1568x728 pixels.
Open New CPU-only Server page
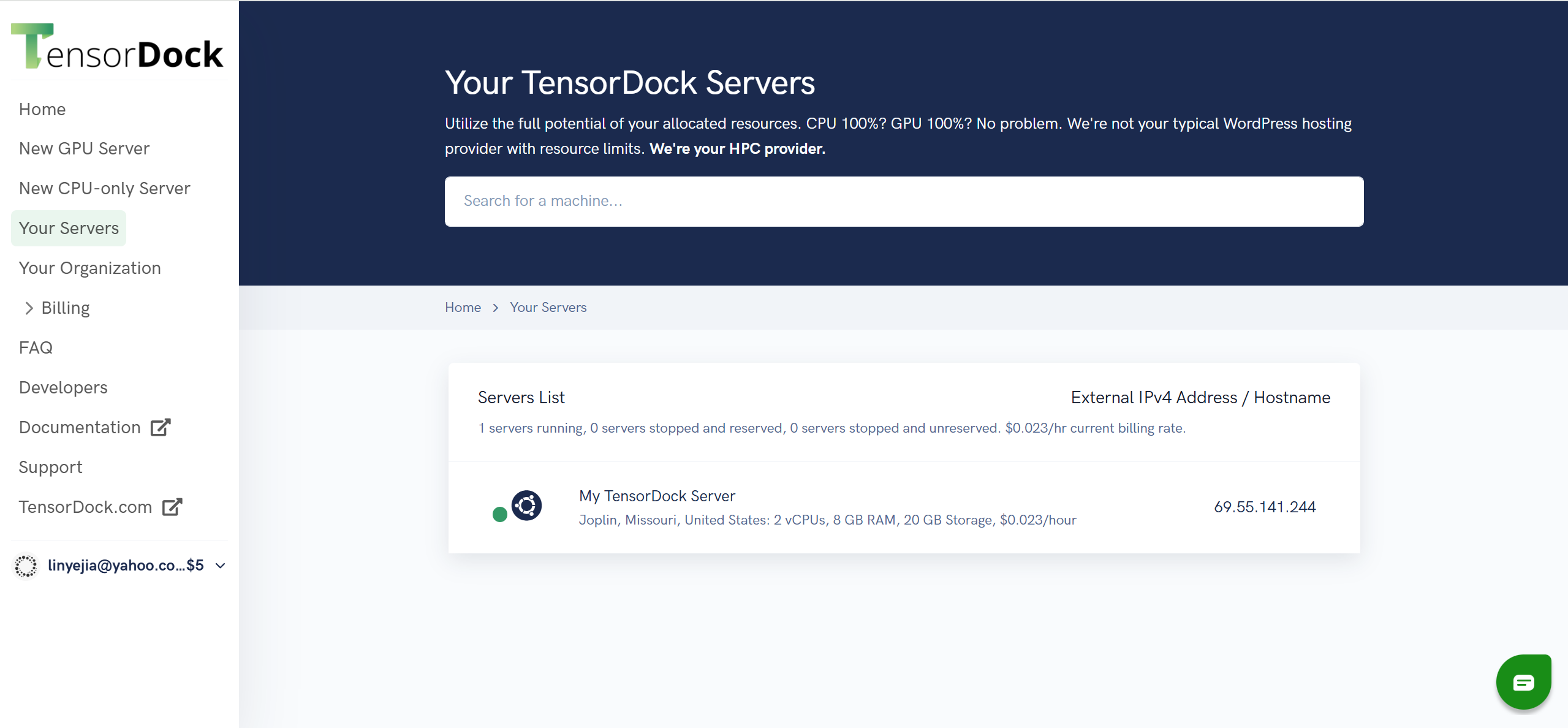[x=105, y=188]
